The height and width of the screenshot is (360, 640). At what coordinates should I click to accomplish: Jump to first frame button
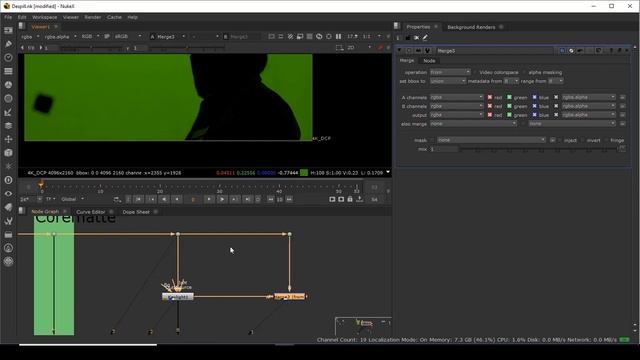138,199
